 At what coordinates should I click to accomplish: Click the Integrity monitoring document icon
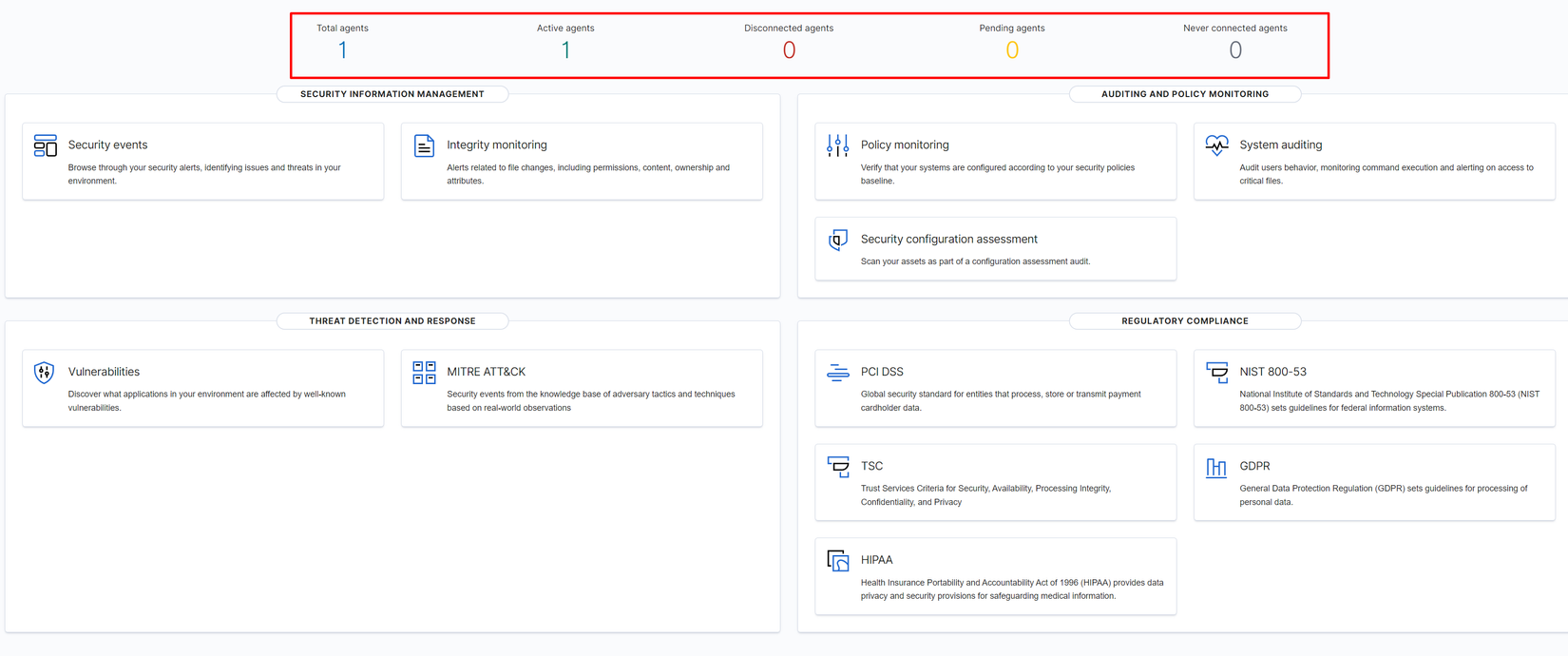click(x=424, y=145)
